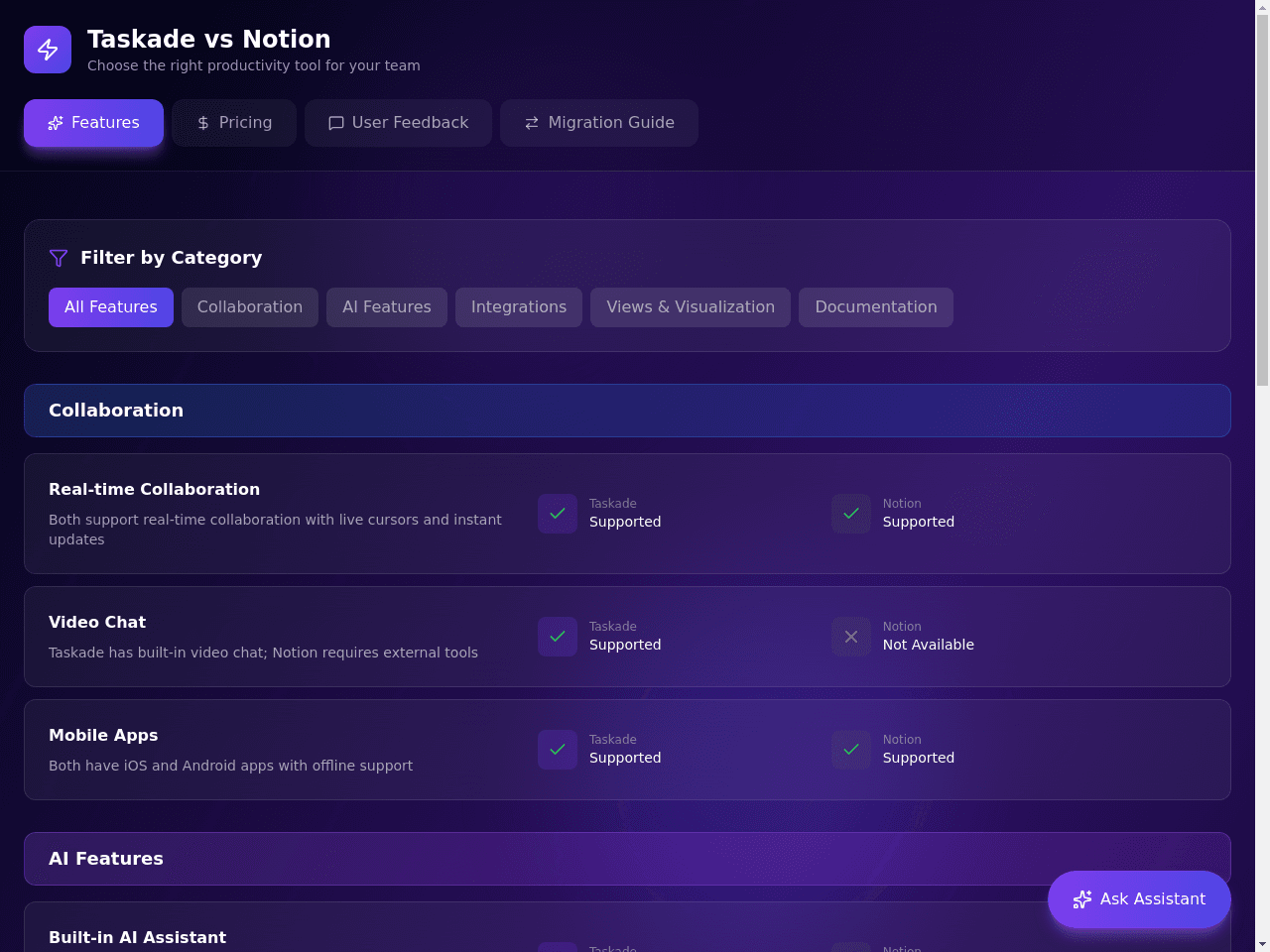Click the swap arrows icon on Migration Guide
Screen dimensions: 1270x952
532,123
